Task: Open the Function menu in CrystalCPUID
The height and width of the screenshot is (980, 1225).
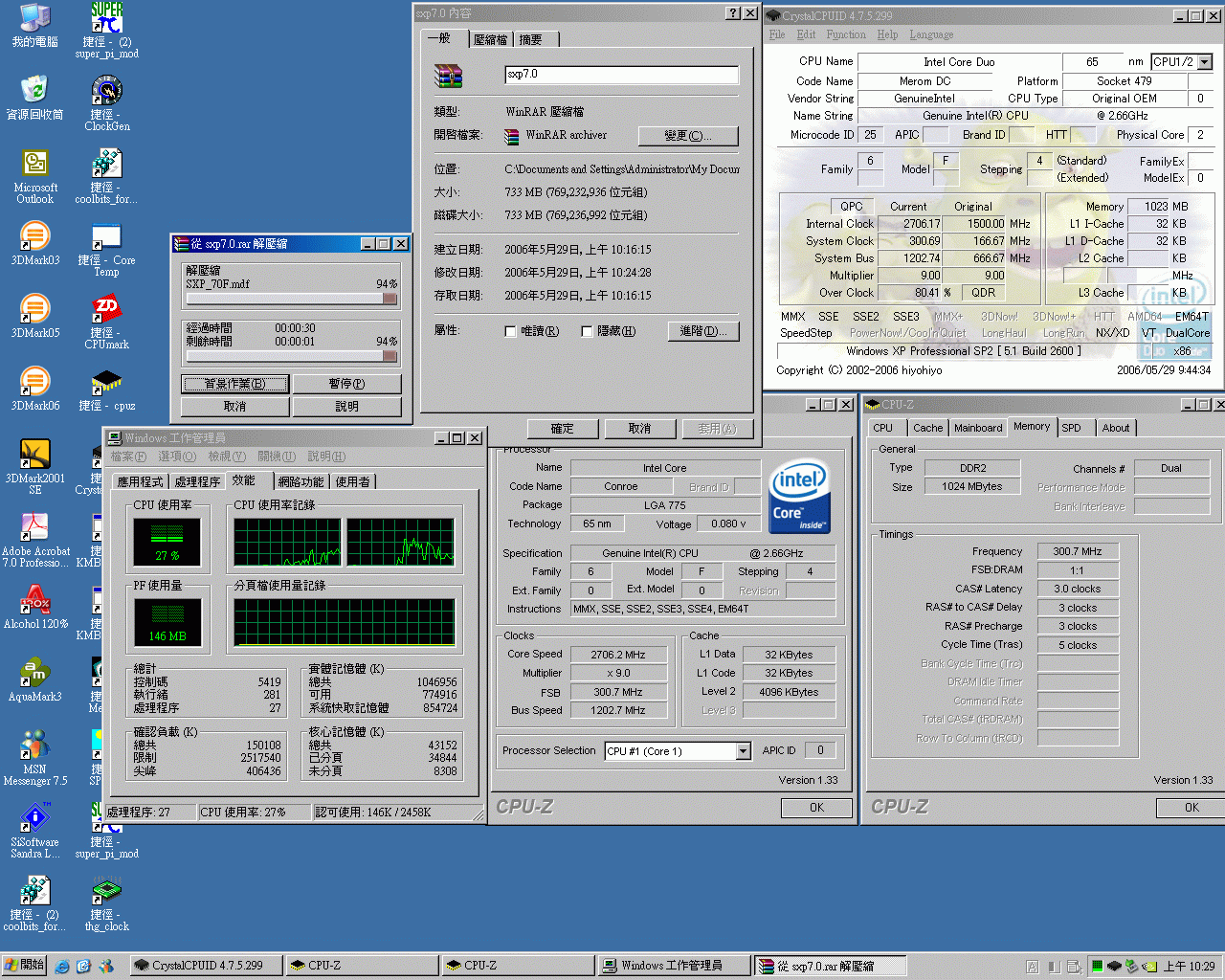Action: [848, 34]
